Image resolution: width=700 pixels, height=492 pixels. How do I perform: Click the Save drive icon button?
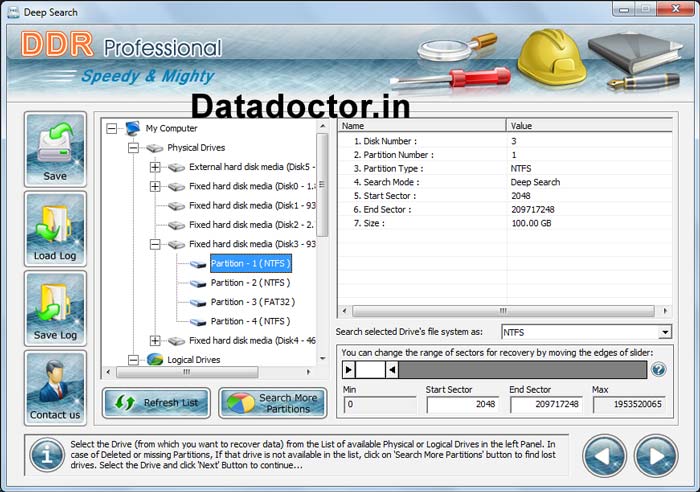[55, 150]
